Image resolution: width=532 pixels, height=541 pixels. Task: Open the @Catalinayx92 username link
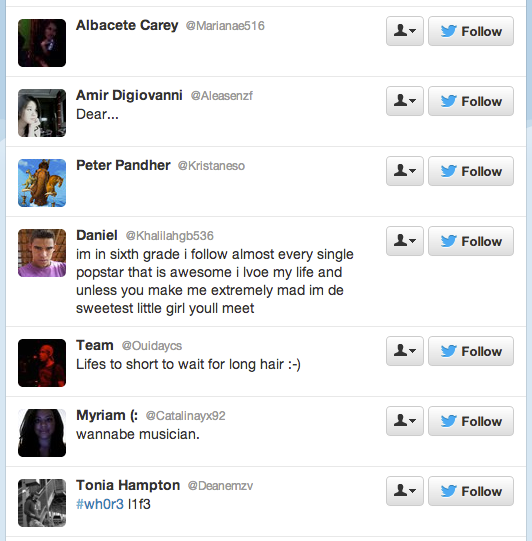pos(186,416)
